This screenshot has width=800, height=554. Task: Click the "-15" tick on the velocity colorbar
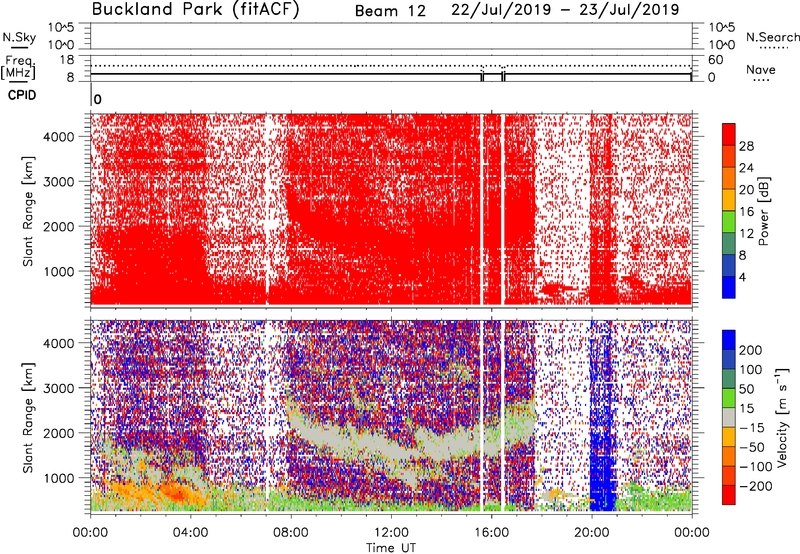click(x=752, y=428)
